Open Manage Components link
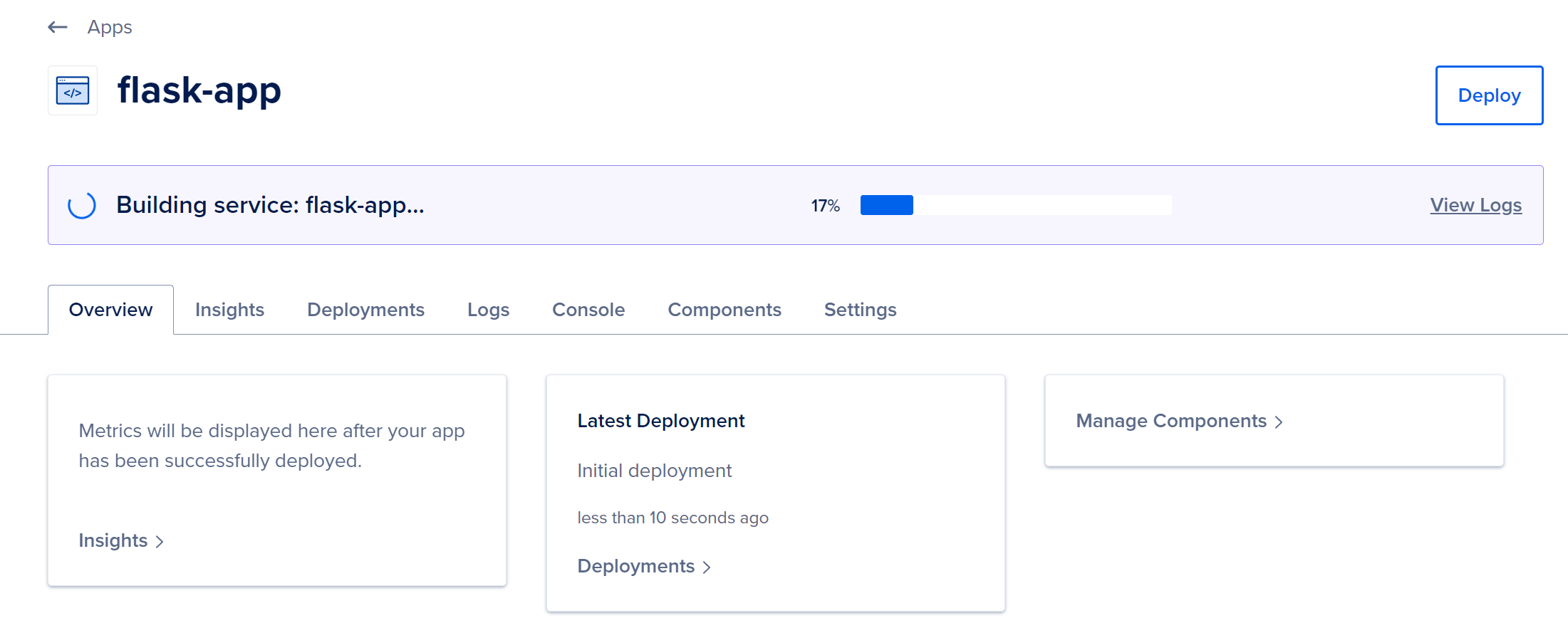The width and height of the screenshot is (1568, 628). (1179, 422)
